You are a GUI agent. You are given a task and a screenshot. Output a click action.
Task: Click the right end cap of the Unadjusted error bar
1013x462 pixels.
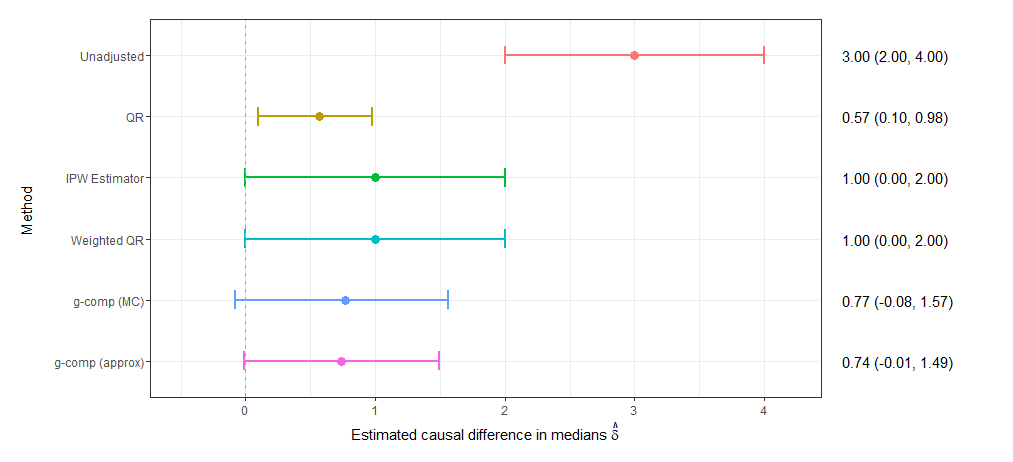click(x=764, y=56)
